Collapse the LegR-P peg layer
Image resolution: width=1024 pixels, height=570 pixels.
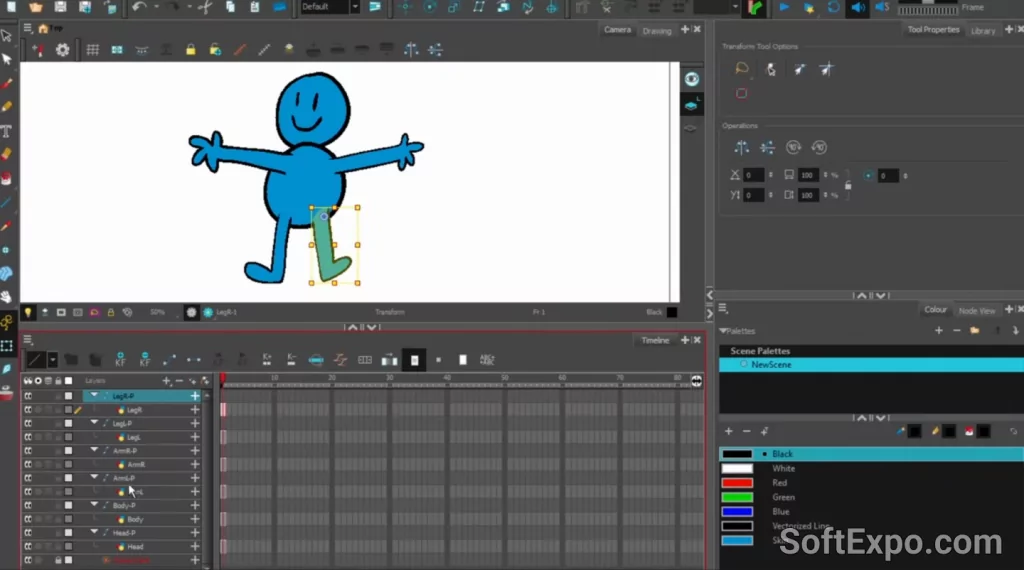coord(95,396)
